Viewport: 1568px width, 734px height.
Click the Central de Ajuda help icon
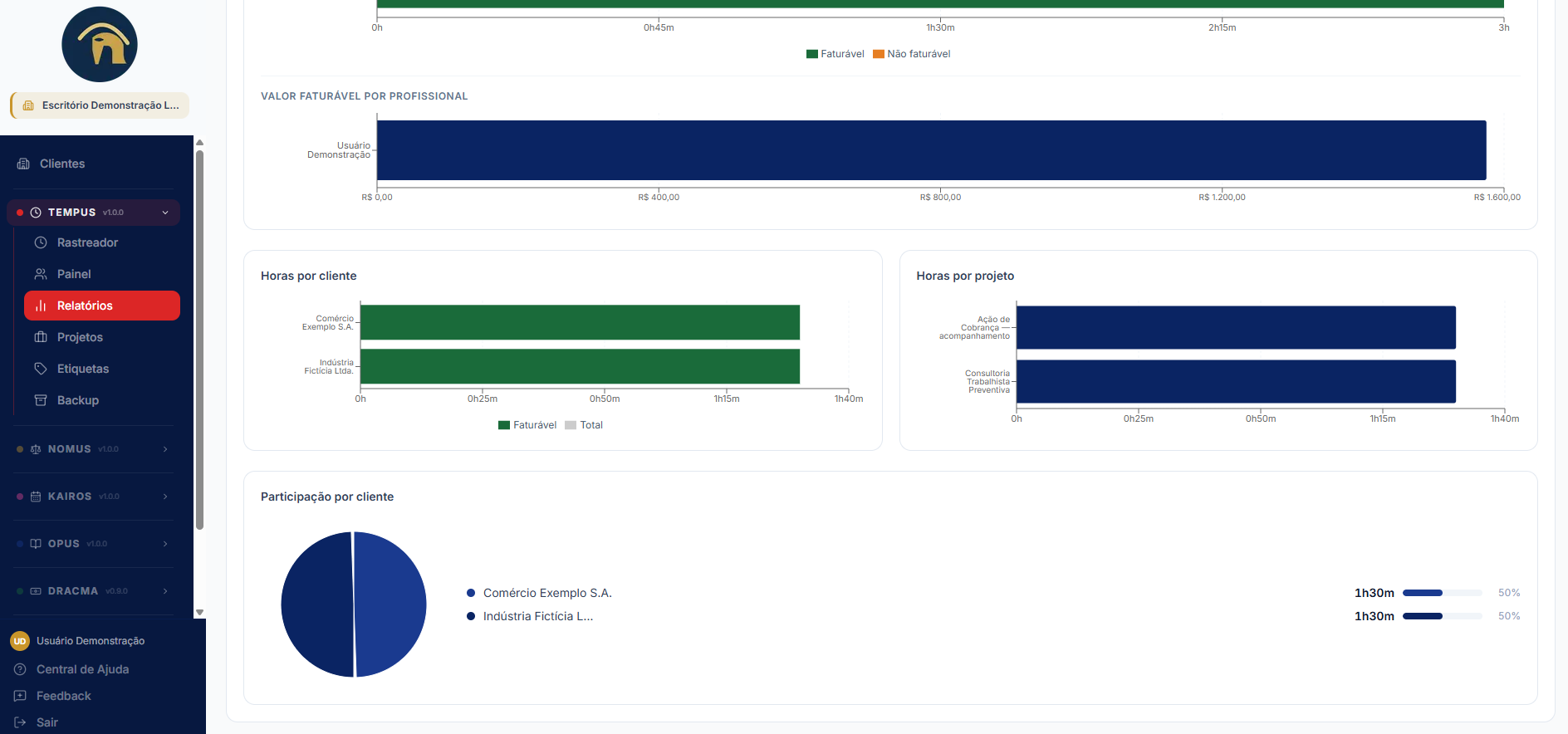coord(20,669)
